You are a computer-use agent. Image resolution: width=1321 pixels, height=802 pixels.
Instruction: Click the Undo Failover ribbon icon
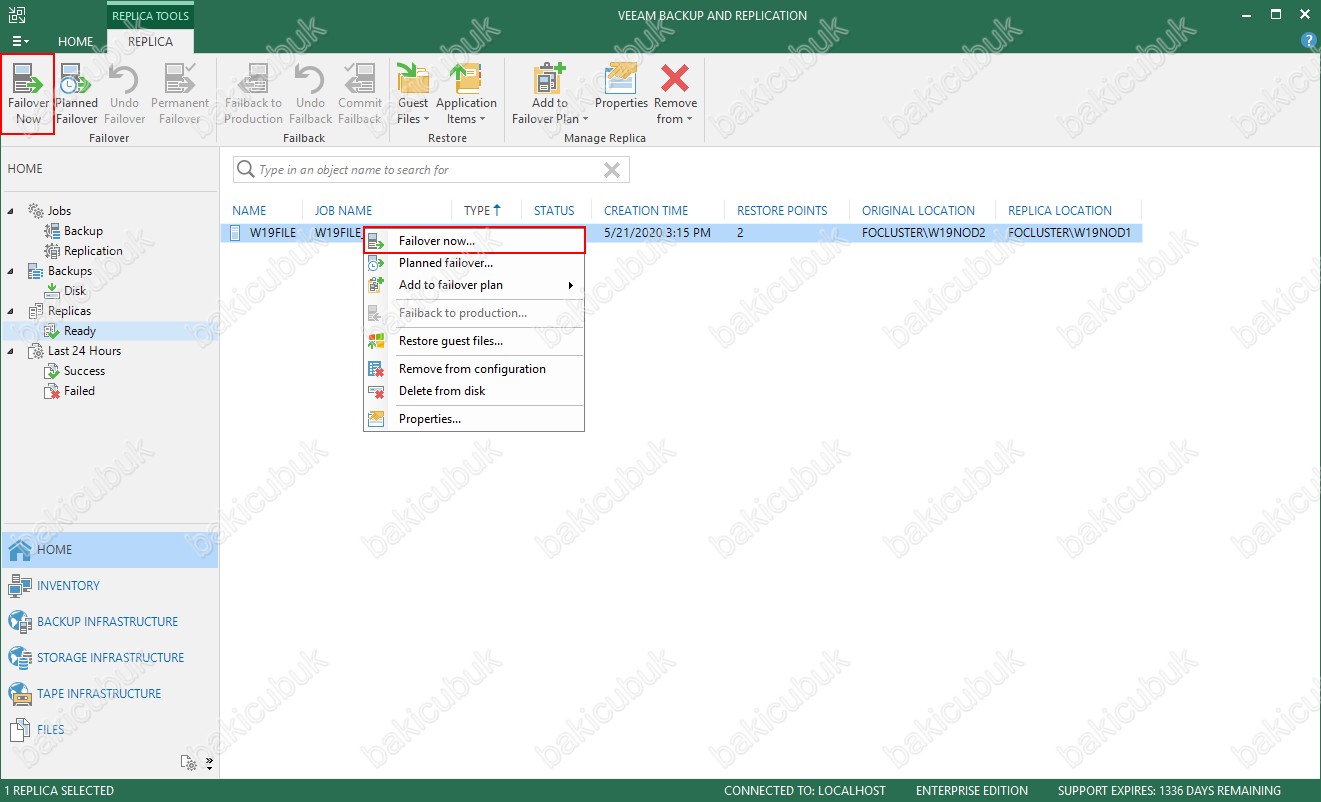pyautogui.click(x=125, y=94)
